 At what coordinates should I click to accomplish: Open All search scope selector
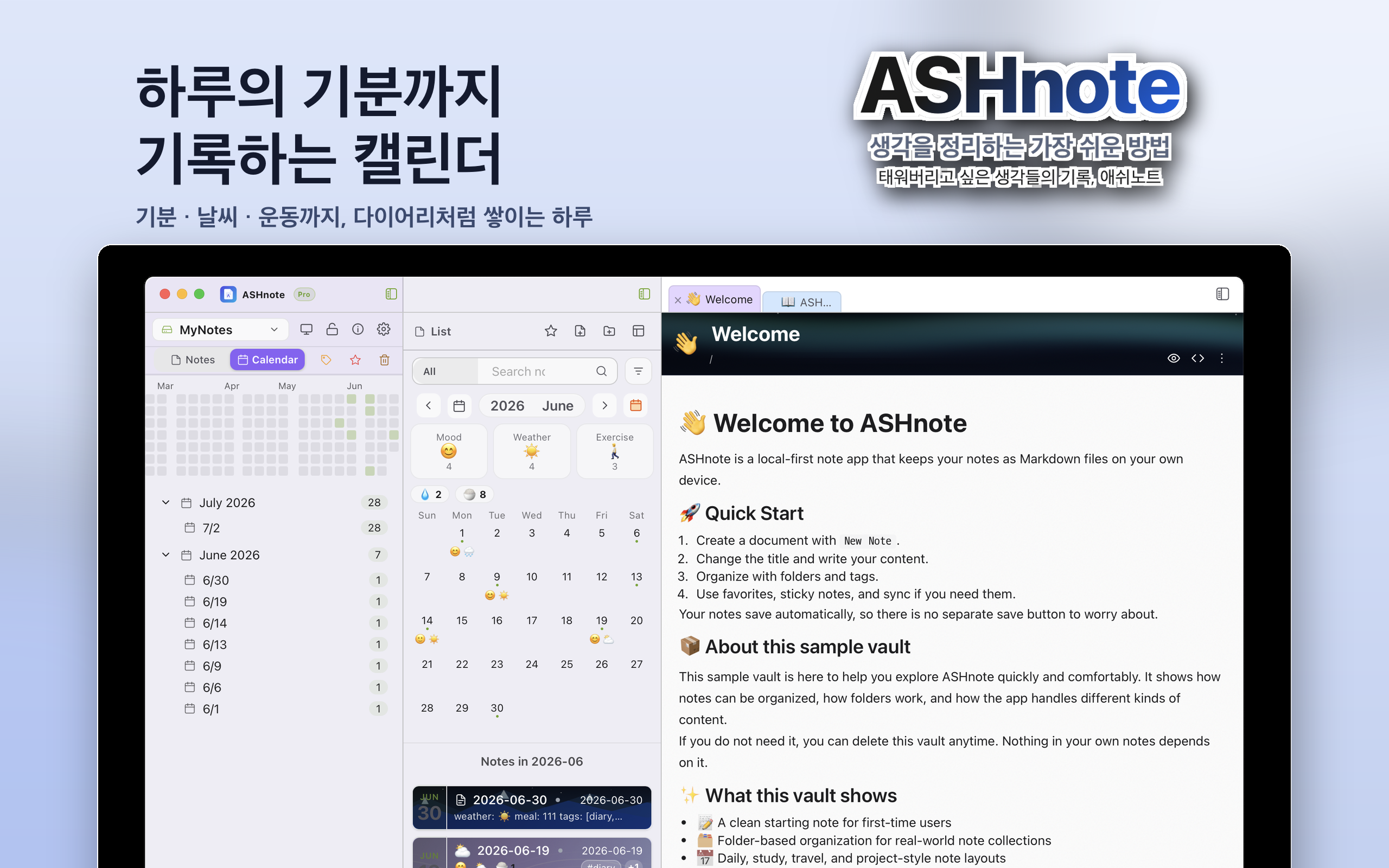445,372
